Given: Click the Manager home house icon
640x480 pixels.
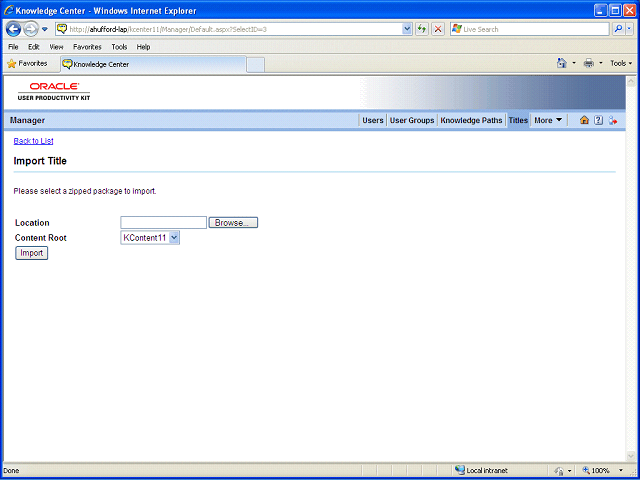Looking at the screenshot, I should [584, 120].
